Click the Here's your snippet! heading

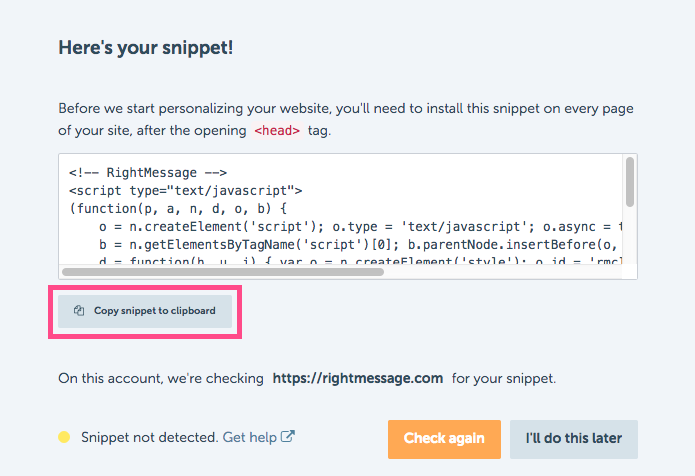146,47
